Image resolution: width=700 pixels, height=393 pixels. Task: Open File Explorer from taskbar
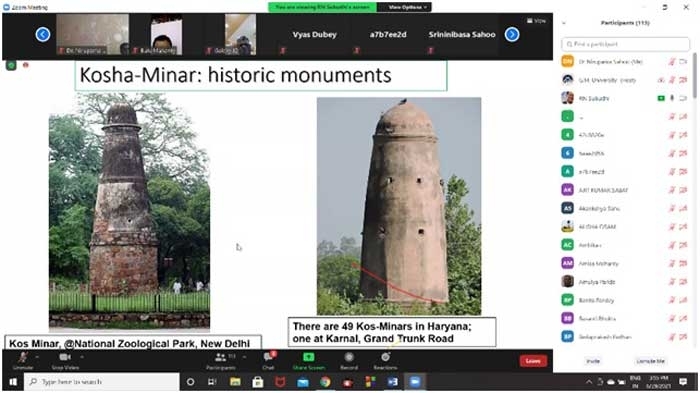click(235, 382)
